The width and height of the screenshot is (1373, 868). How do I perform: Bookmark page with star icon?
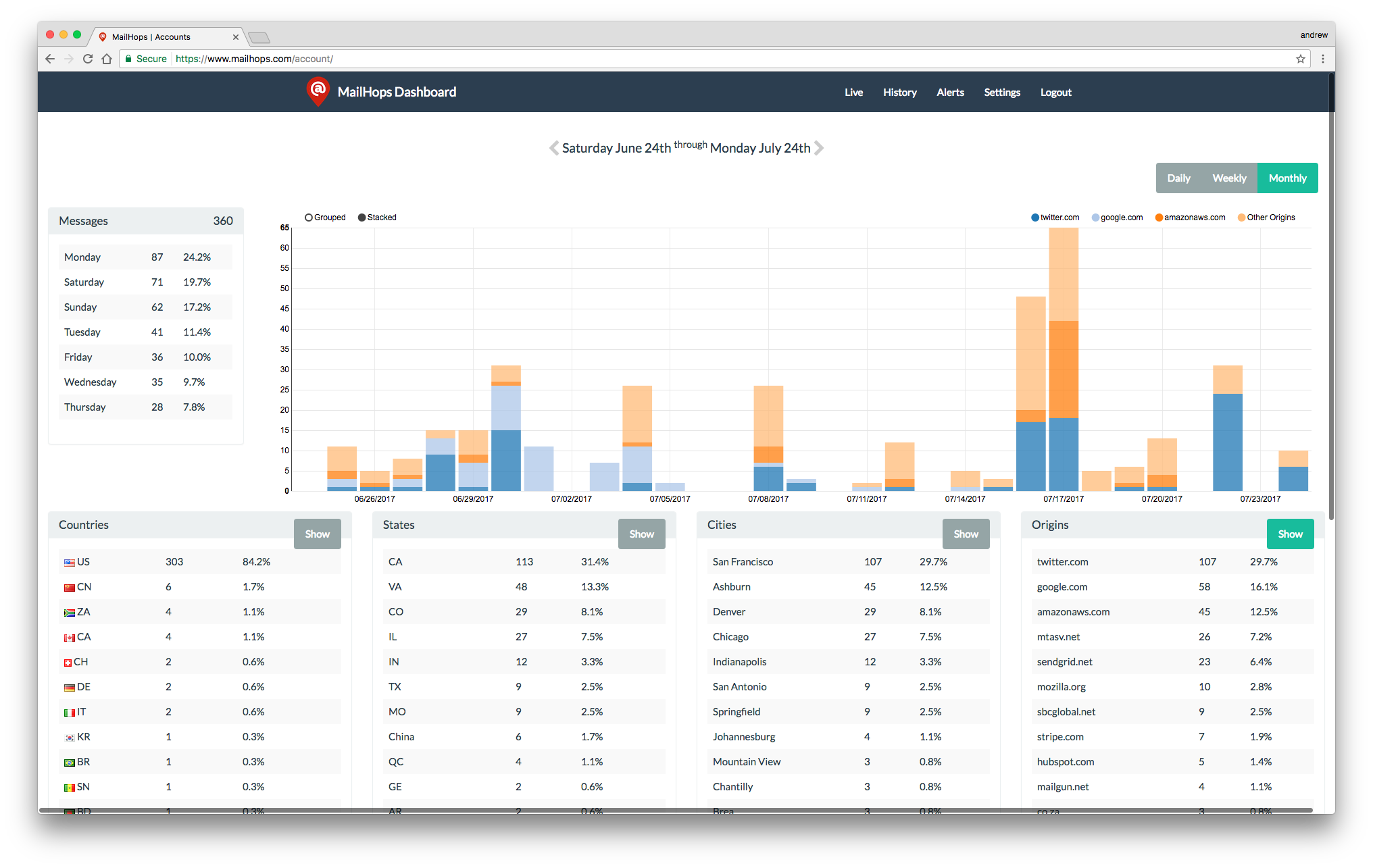pos(1301,59)
